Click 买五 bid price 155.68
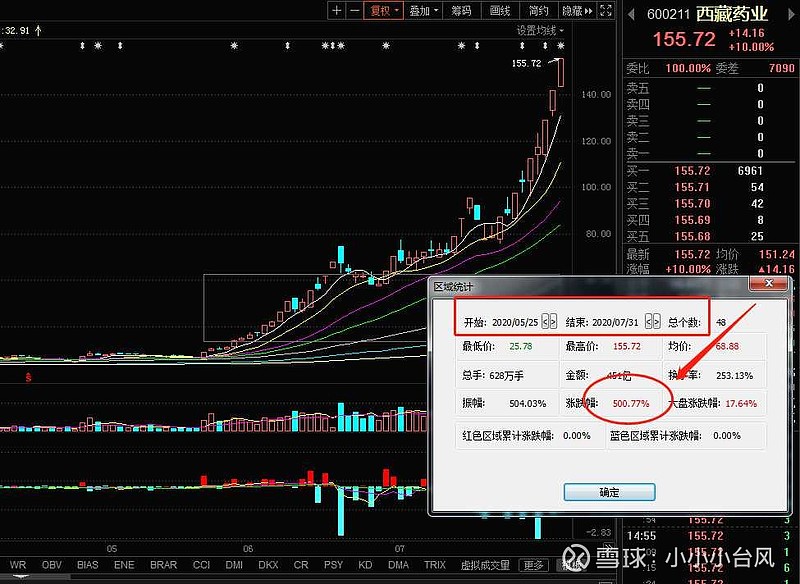This screenshot has width=800, height=584. coord(692,236)
